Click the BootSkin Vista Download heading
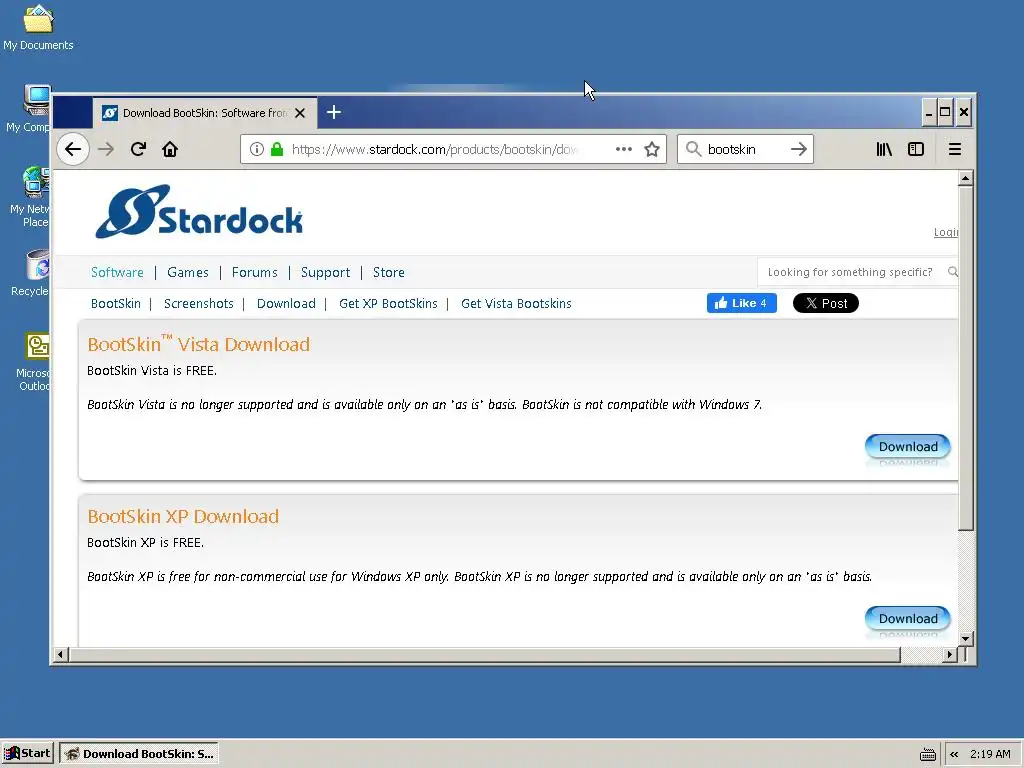This screenshot has width=1024, height=768. click(199, 344)
